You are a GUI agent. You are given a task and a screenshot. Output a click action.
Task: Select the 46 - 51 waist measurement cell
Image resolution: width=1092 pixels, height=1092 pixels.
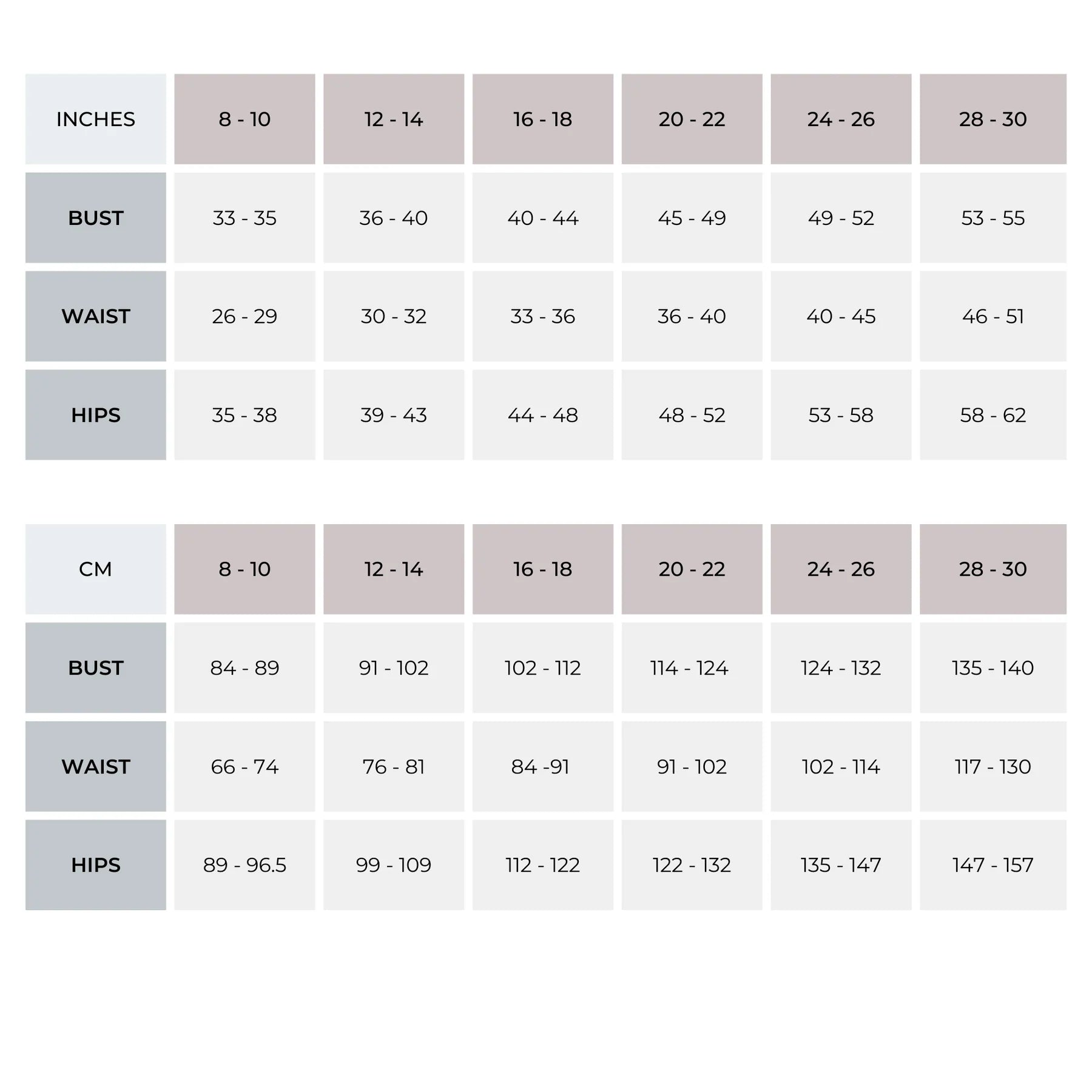993,316
